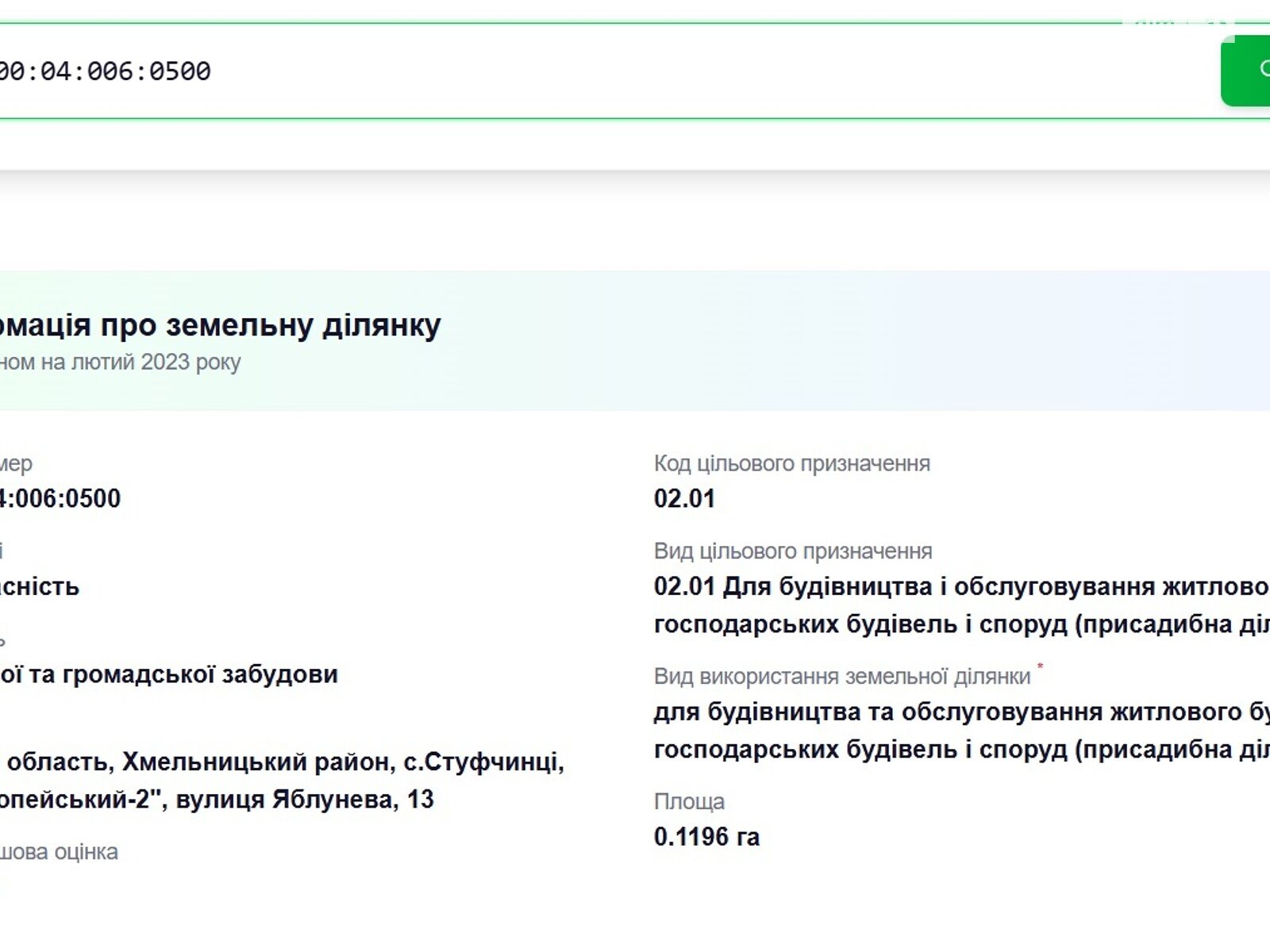Click the truncated label ending 'мер' above the number
This screenshot has width=1270, height=952.
click(x=16, y=463)
